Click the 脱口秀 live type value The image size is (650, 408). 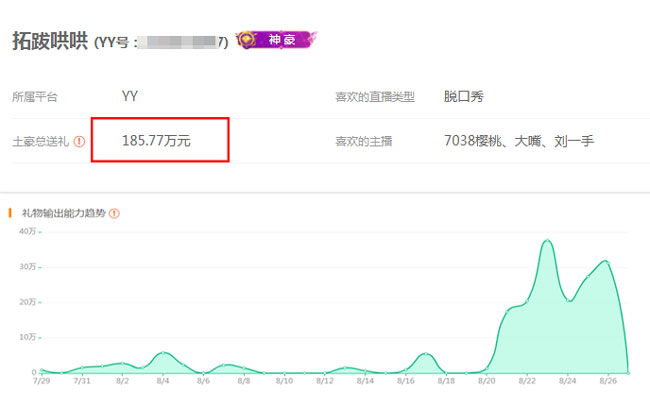click(x=465, y=97)
